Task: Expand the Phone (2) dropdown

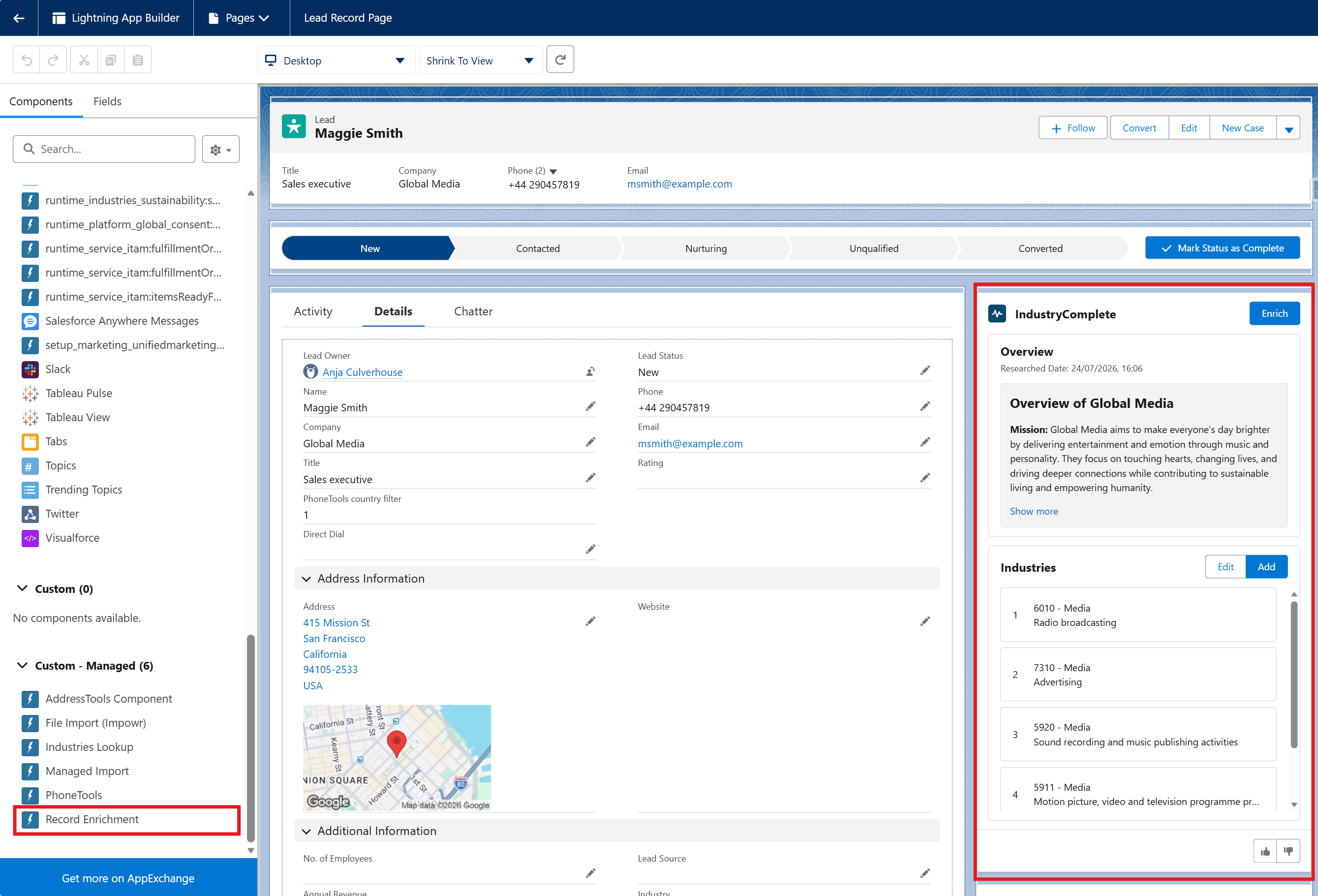Action: pyautogui.click(x=553, y=171)
